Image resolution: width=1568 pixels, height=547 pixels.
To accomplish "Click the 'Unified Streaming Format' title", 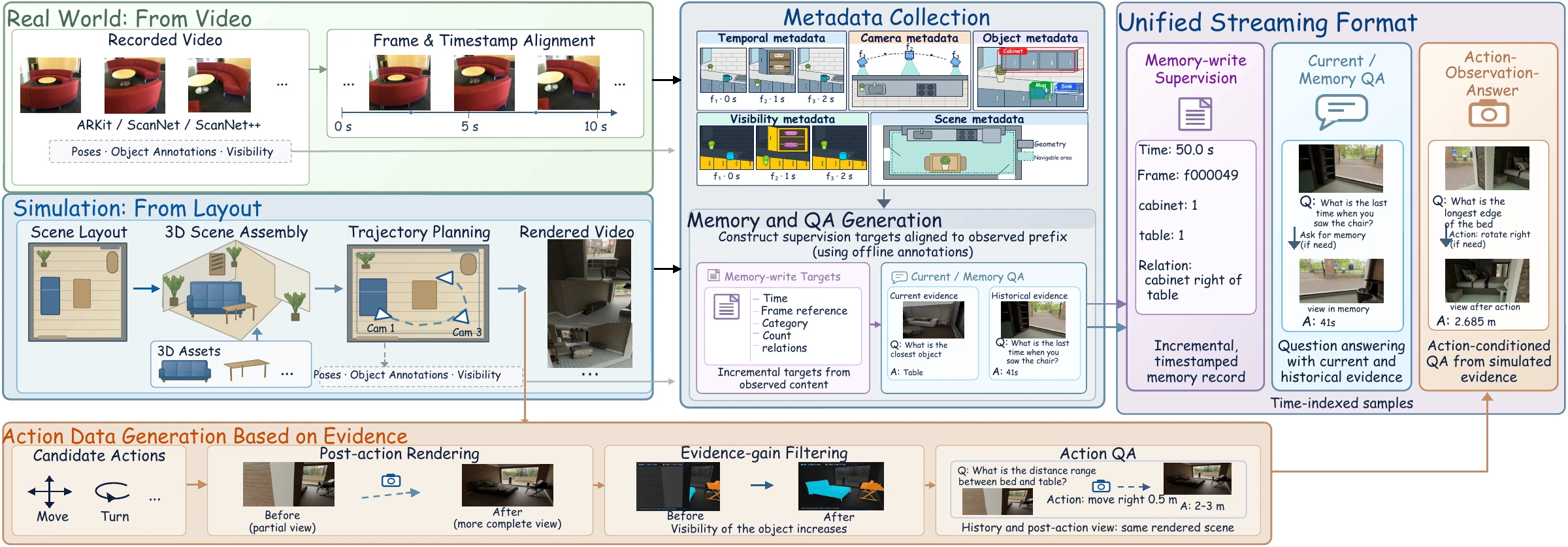I will (1267, 22).
